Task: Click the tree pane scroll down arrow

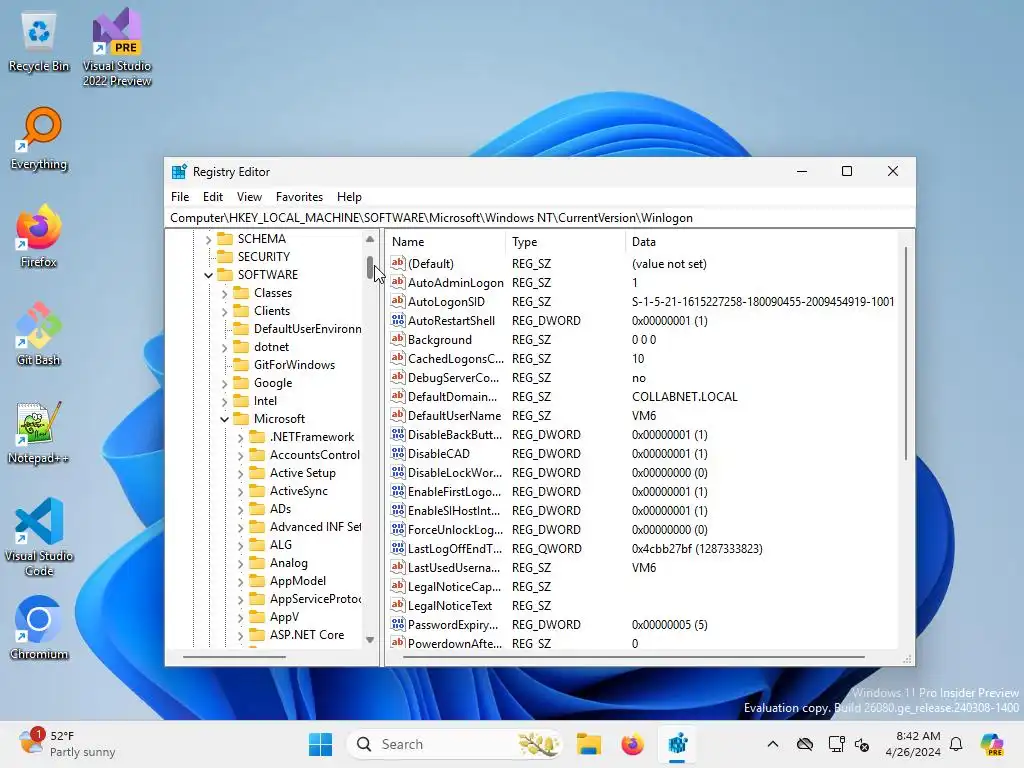Action: (x=370, y=640)
